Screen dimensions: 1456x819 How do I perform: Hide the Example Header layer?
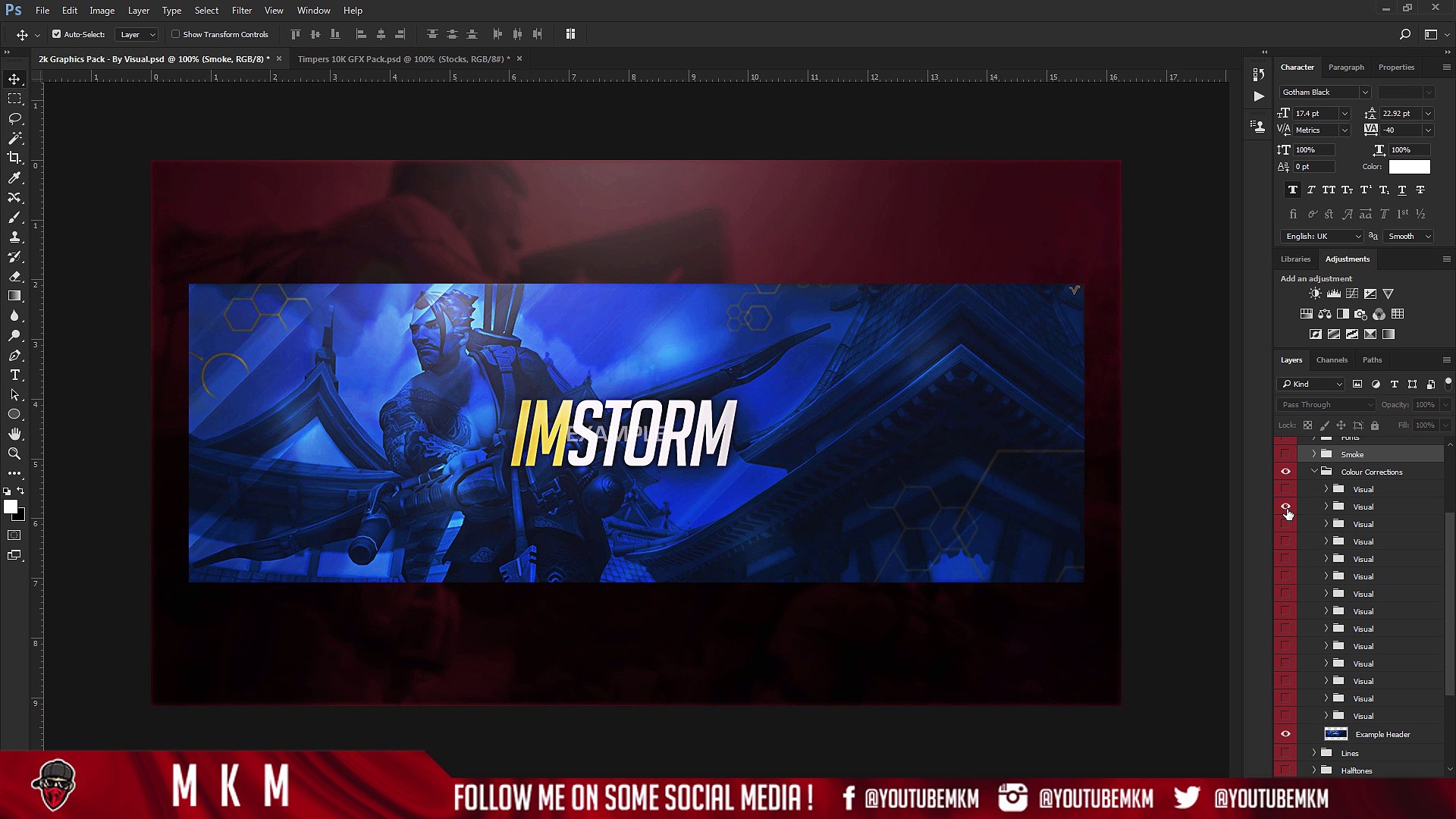1285,734
